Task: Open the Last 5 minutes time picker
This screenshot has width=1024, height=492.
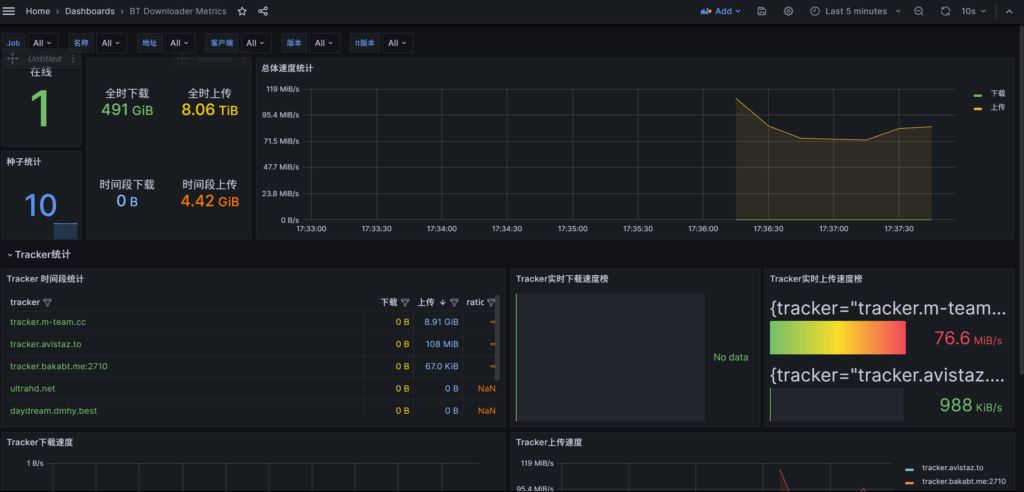Action: (x=855, y=11)
